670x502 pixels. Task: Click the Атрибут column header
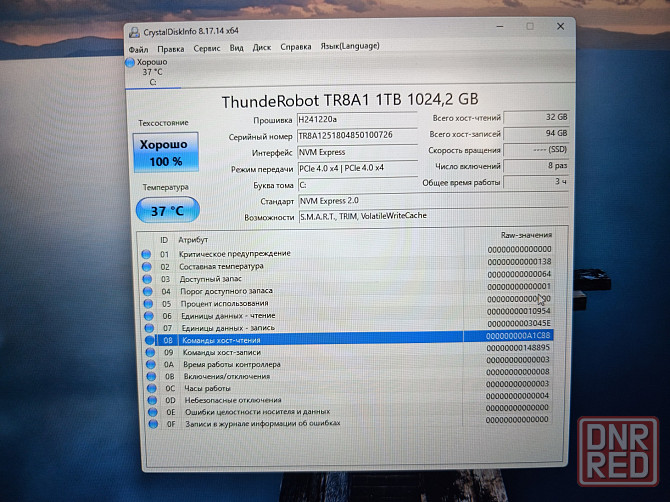193,240
